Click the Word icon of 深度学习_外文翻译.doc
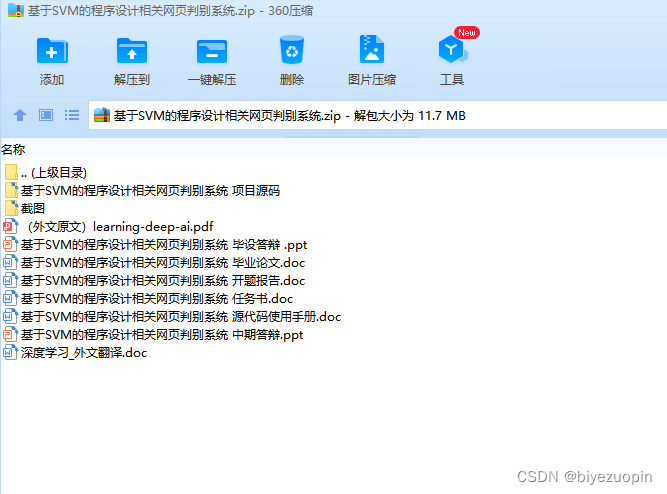The width and height of the screenshot is (667, 494). pyautogui.click(x=11, y=352)
